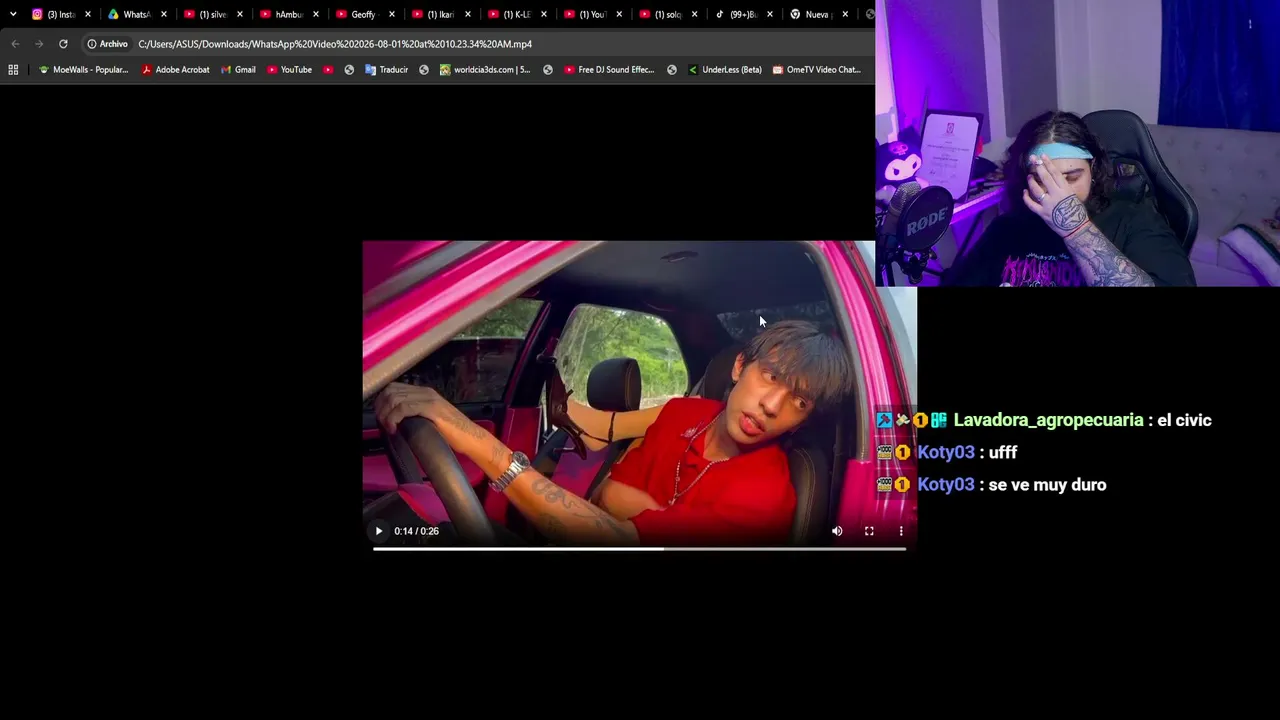Click the 'ufff' chat message
Image resolution: width=1280 pixels, height=720 pixels.
1003,452
